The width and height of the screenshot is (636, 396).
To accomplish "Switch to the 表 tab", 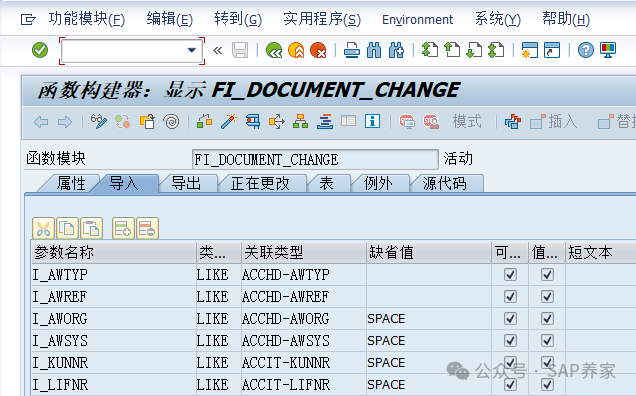I will point(327,183).
